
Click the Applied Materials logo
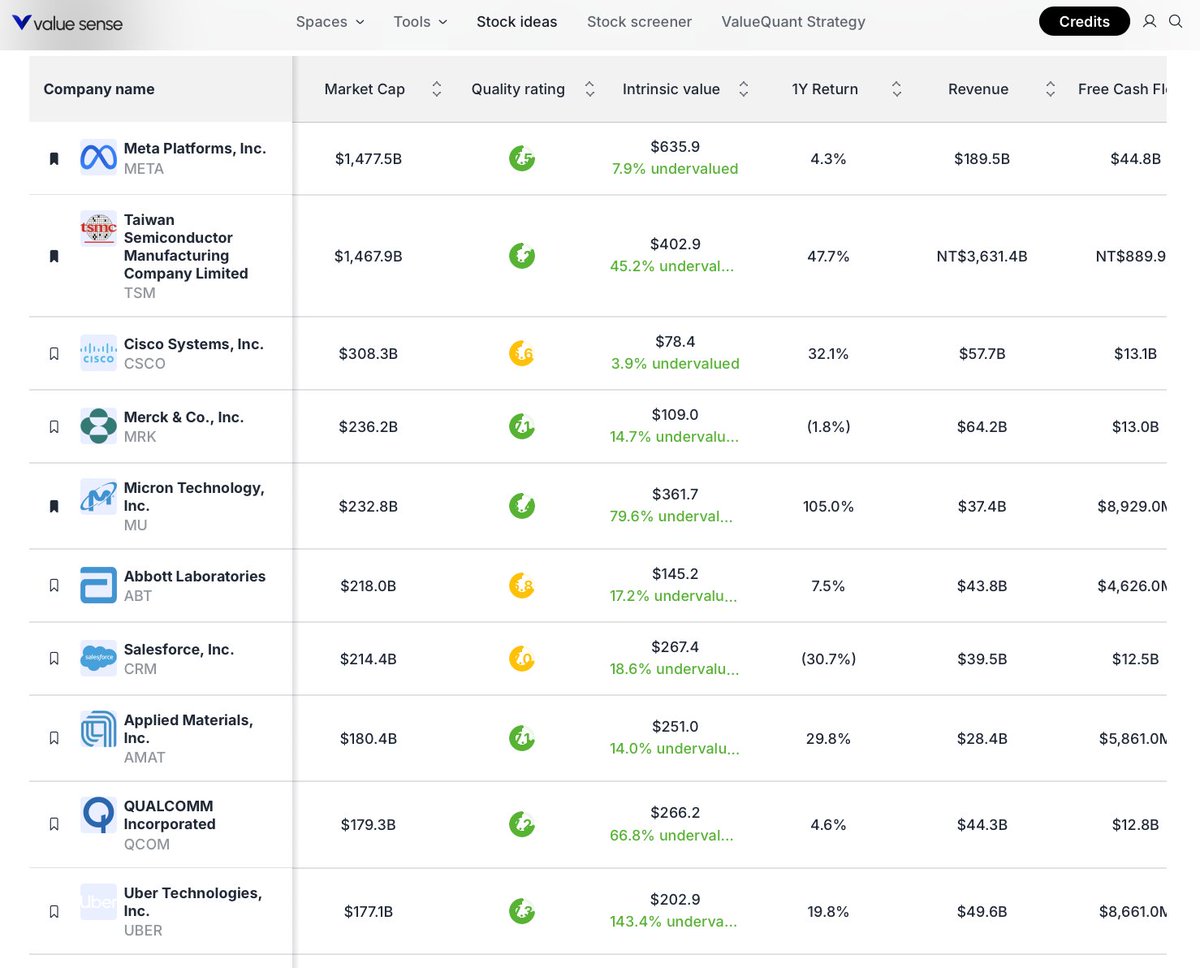click(x=98, y=729)
